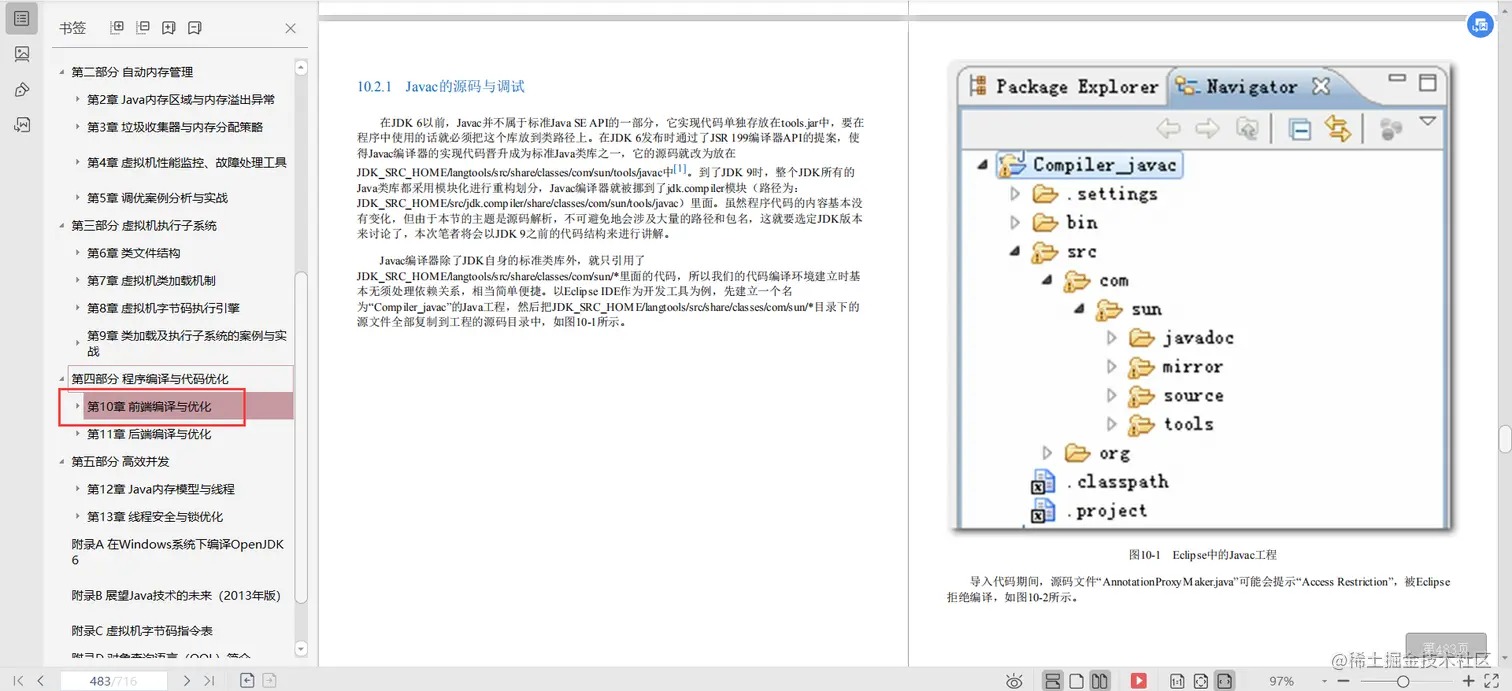Expand the 第5章 调优案例分析 chapter arrow
This screenshot has height=691, width=1512.
(78, 198)
